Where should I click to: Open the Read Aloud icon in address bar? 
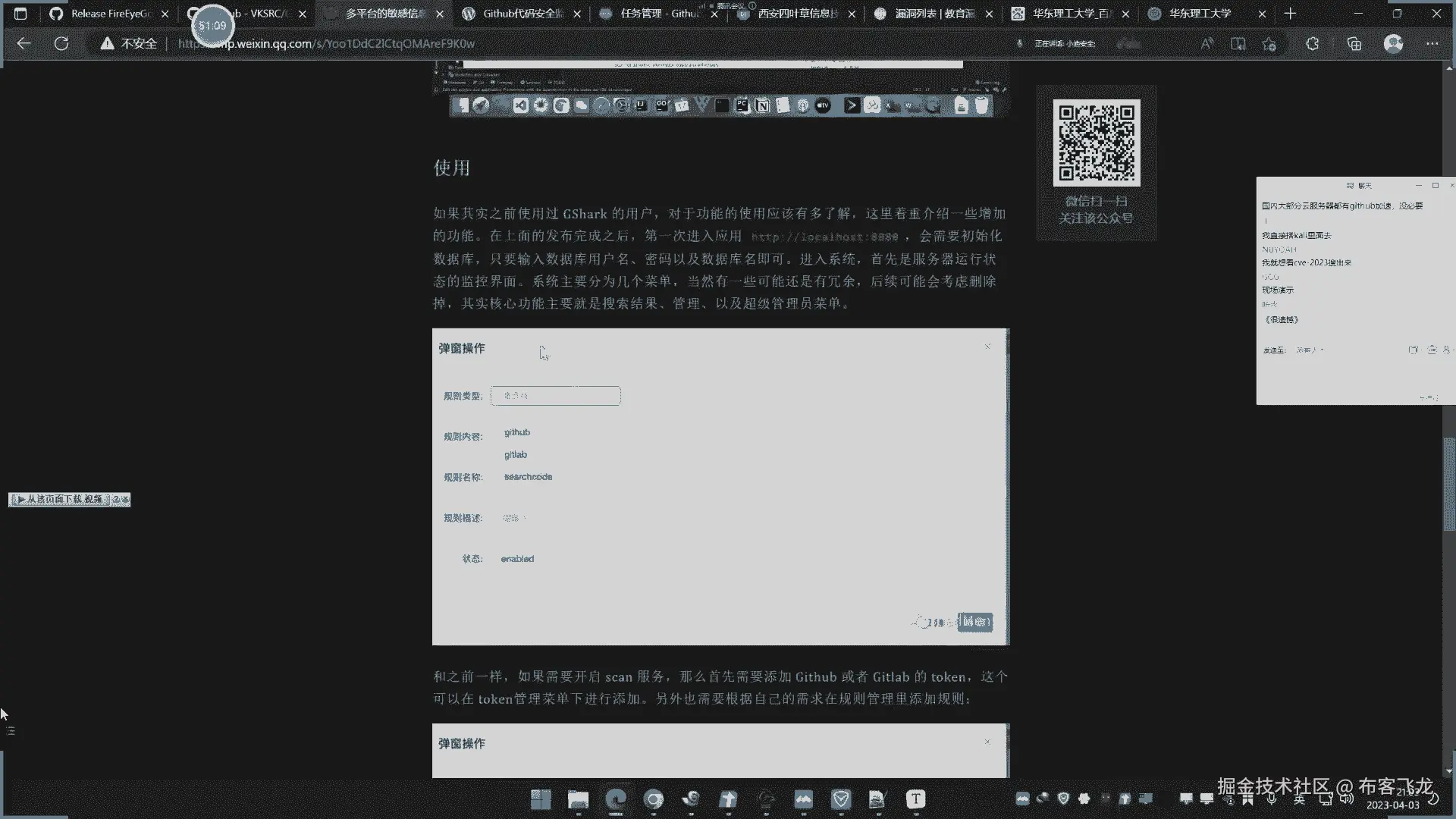[x=1207, y=44]
